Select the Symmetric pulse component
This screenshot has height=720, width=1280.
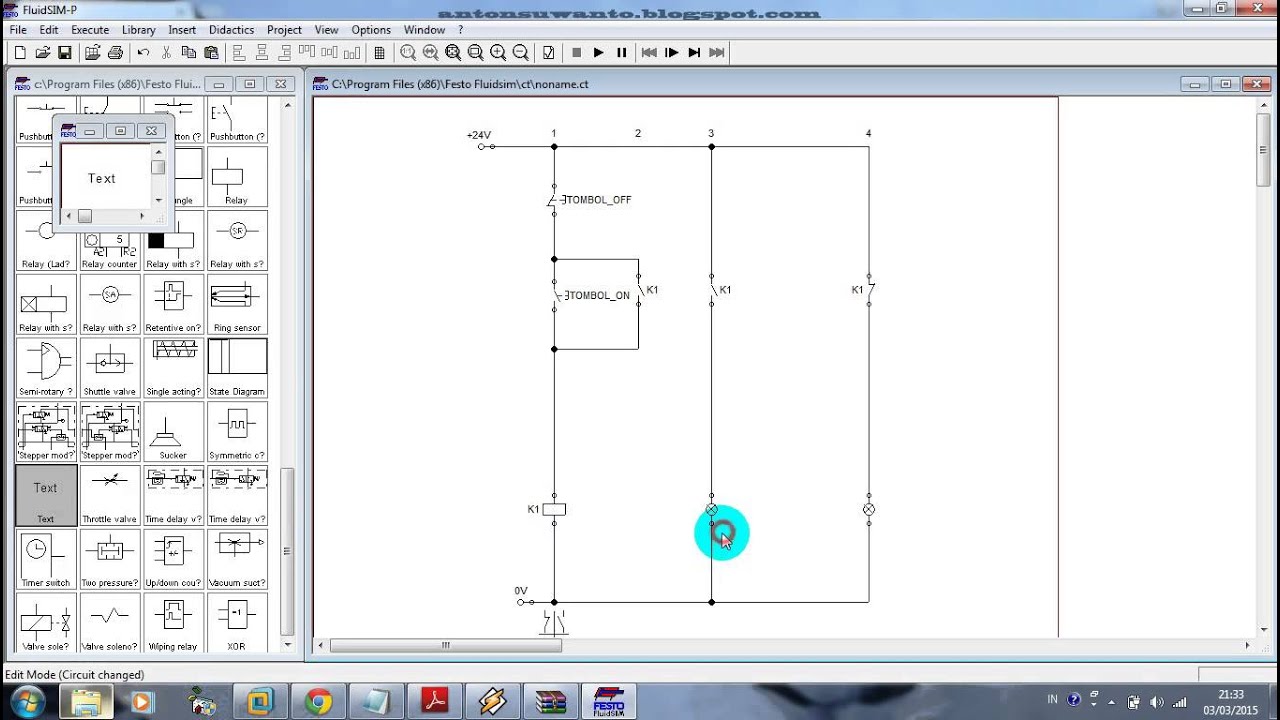coord(237,432)
